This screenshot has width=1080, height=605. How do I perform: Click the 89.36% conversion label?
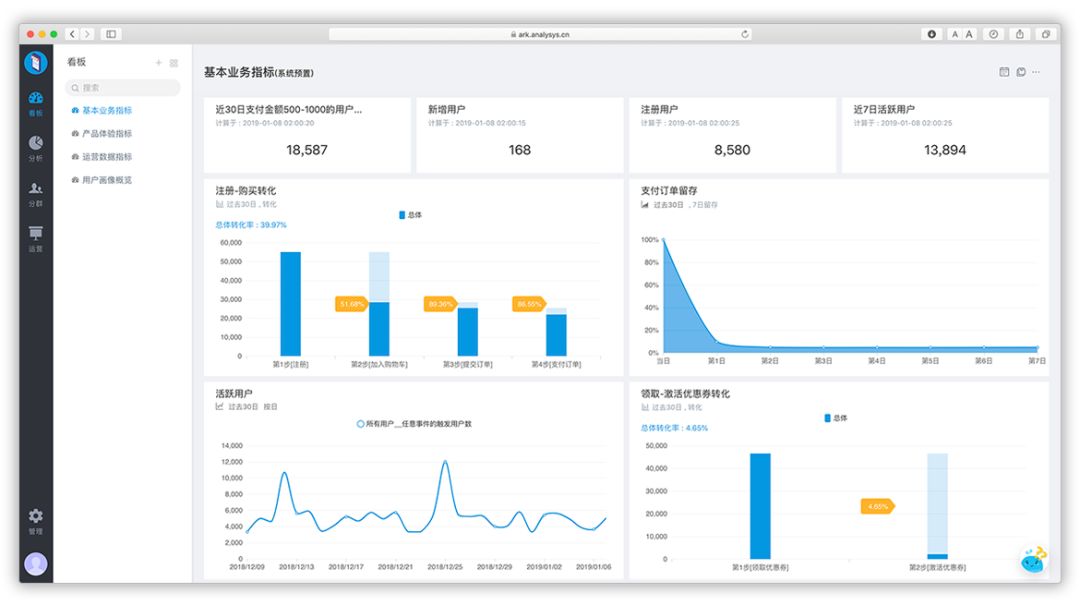click(x=441, y=304)
